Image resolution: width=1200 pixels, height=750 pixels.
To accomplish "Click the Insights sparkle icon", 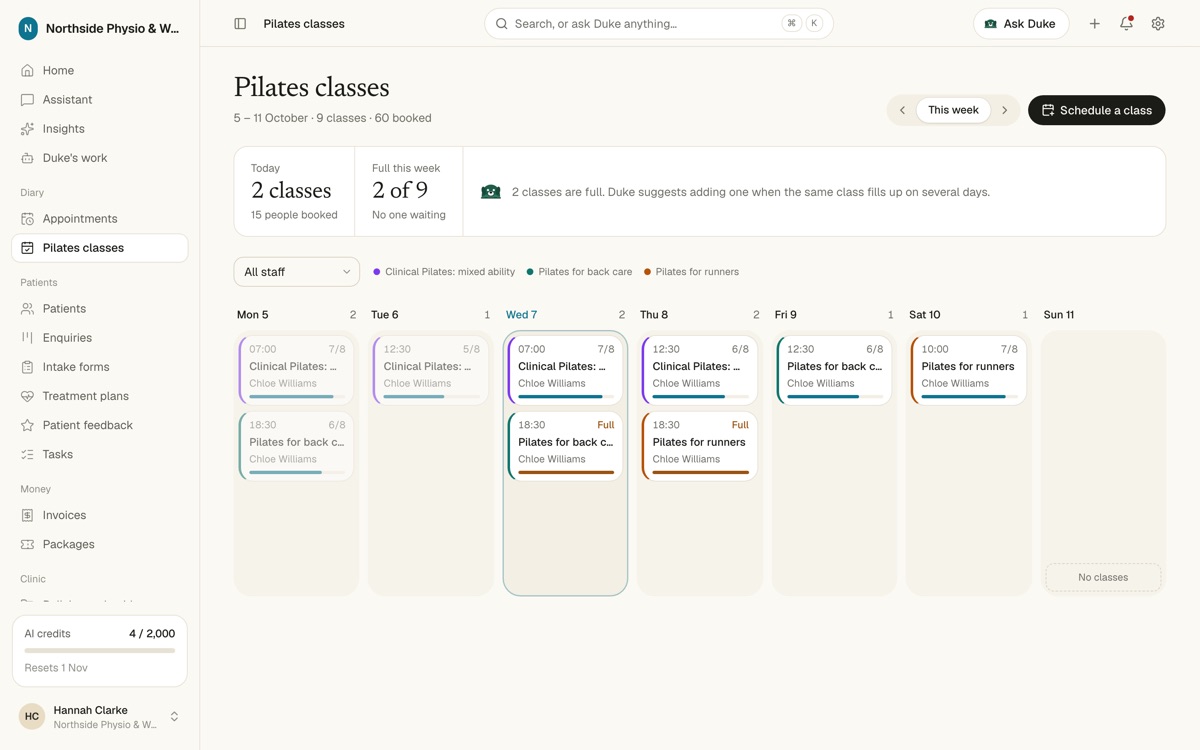I will click(x=27, y=129).
